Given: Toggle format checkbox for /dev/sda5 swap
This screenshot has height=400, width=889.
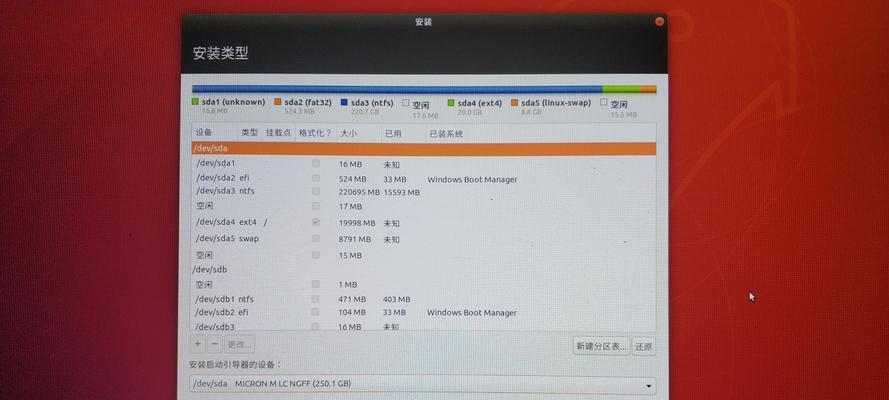Looking at the screenshot, I should (x=316, y=239).
